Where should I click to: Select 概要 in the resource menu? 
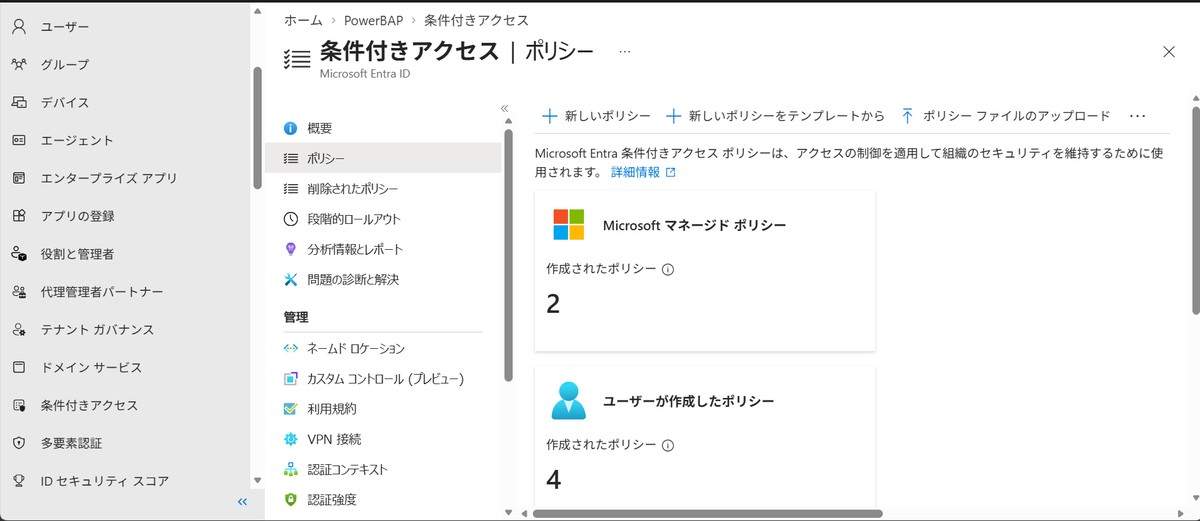383,128
